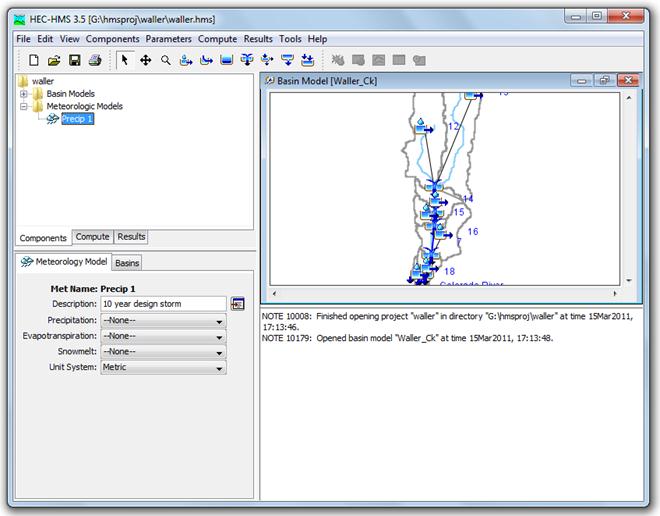The width and height of the screenshot is (660, 516).
Task: Open the Precipitation method dropdown
Action: pyautogui.click(x=163, y=321)
